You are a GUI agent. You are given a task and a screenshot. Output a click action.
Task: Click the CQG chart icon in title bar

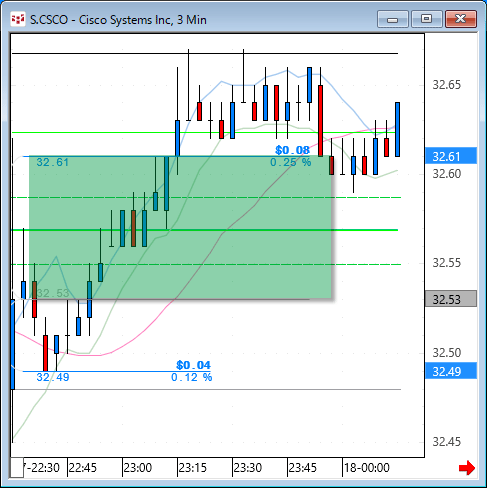click(18, 19)
